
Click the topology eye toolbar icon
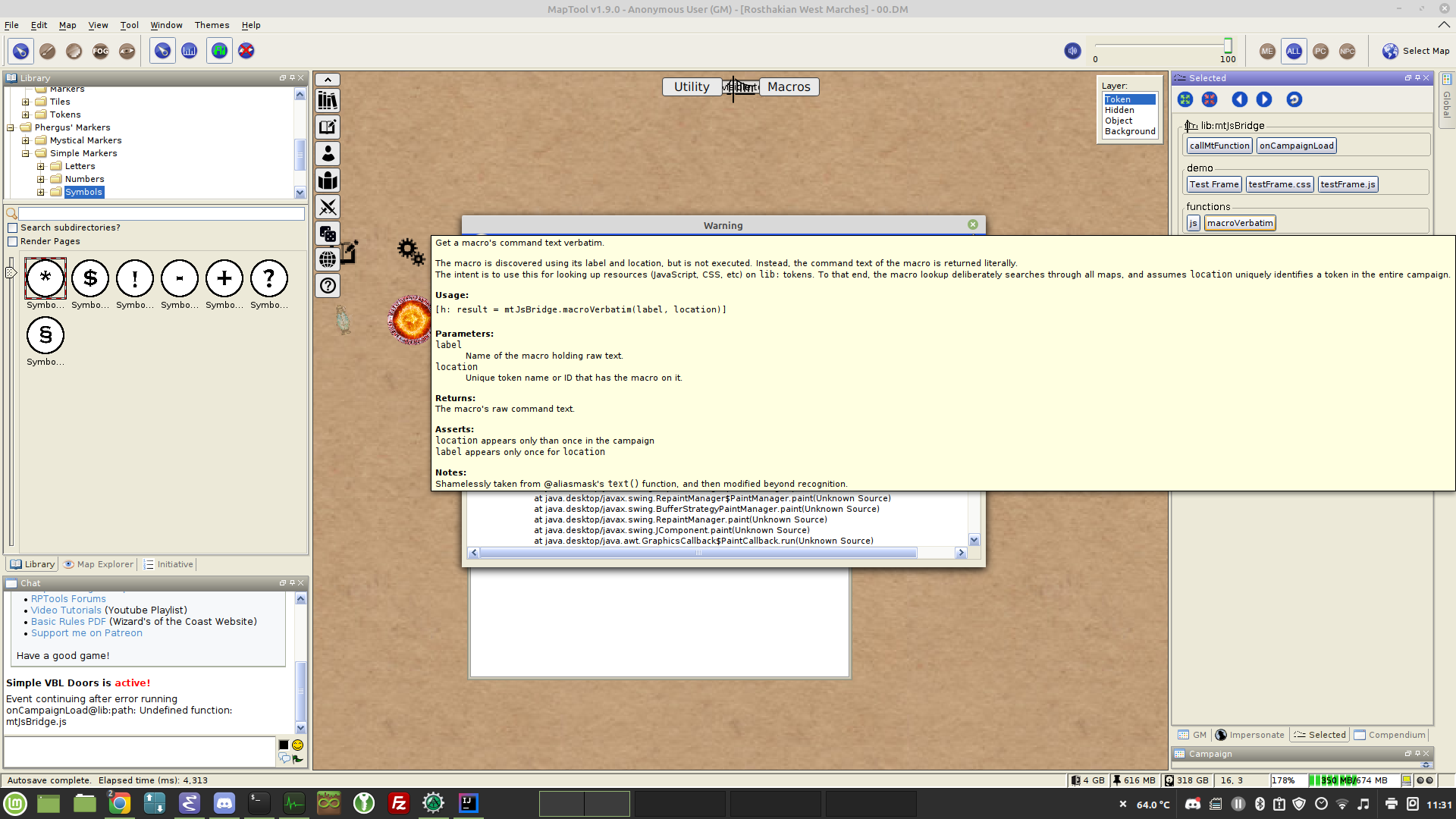[x=127, y=51]
